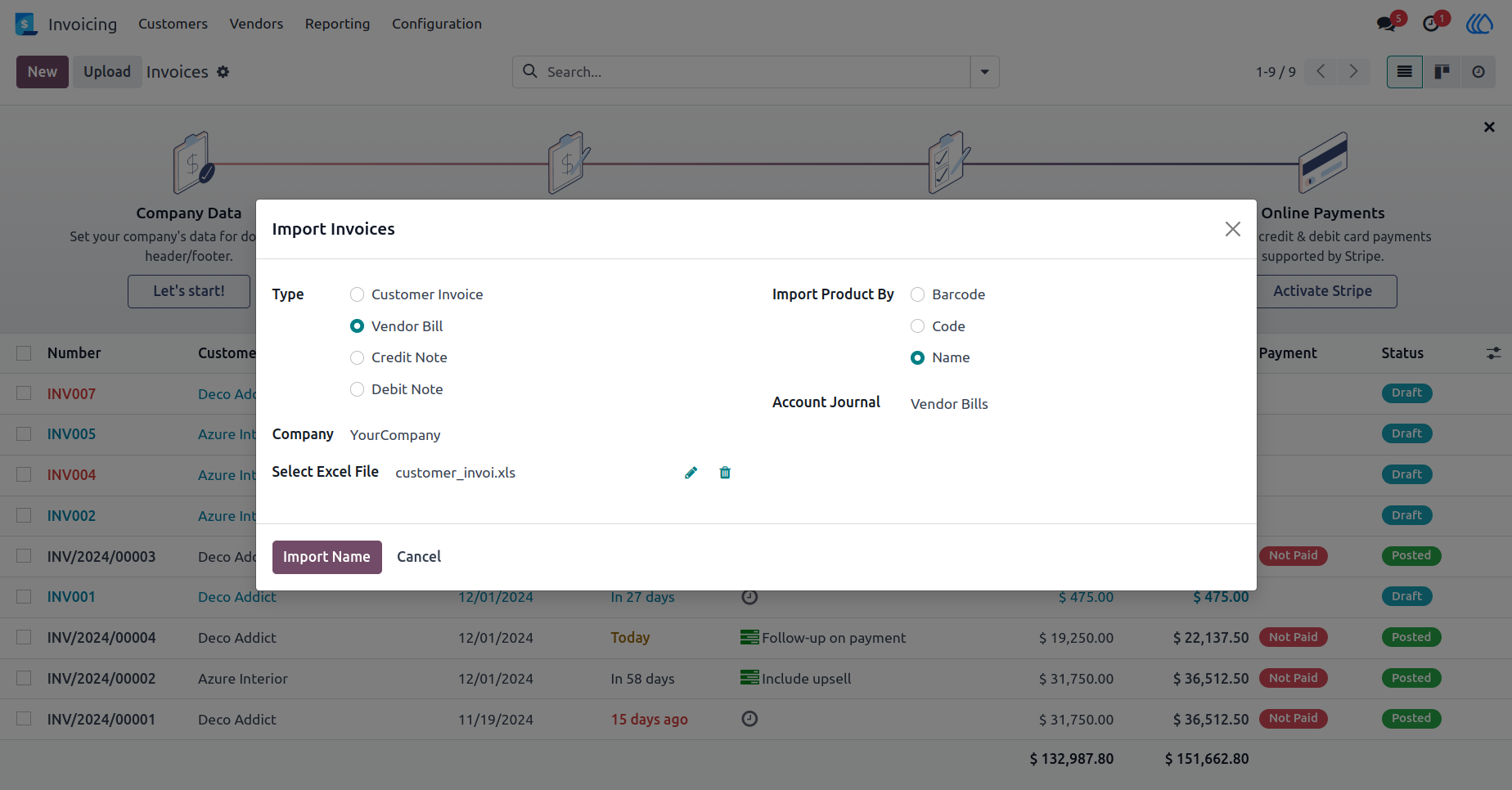Close the Import Invoices dialog
The width and height of the screenshot is (1512, 790).
point(1233,229)
